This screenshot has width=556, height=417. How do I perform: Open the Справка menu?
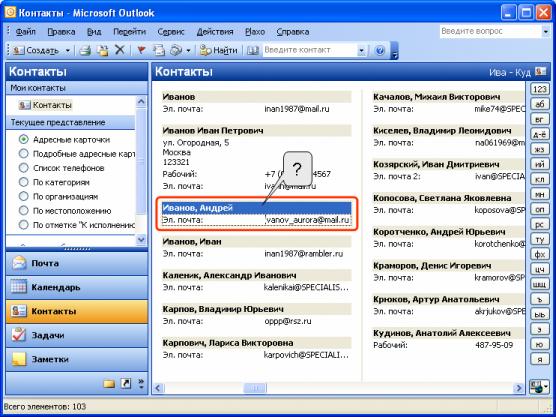point(293,32)
